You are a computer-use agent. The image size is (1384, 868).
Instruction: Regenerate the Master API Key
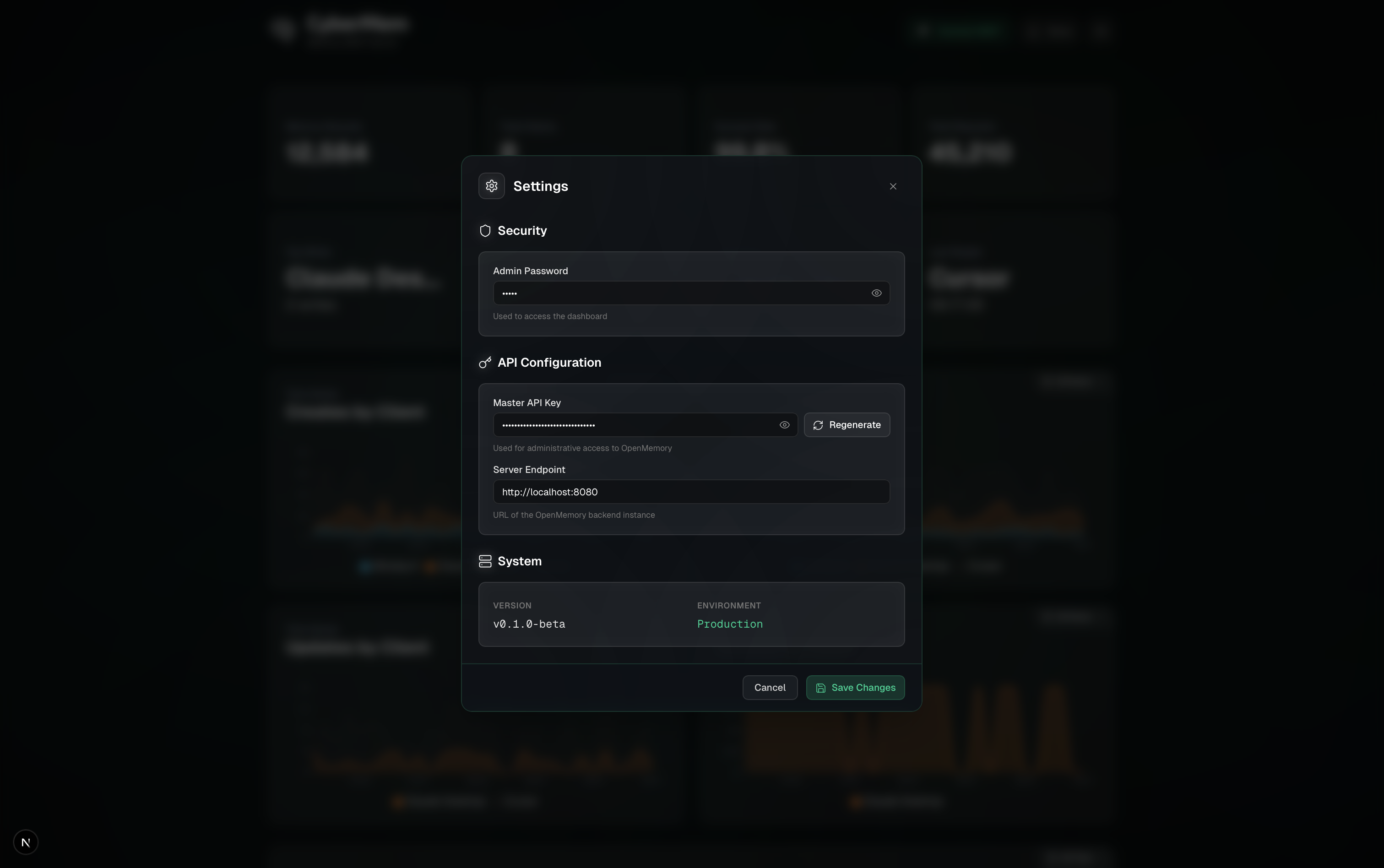[x=847, y=425]
